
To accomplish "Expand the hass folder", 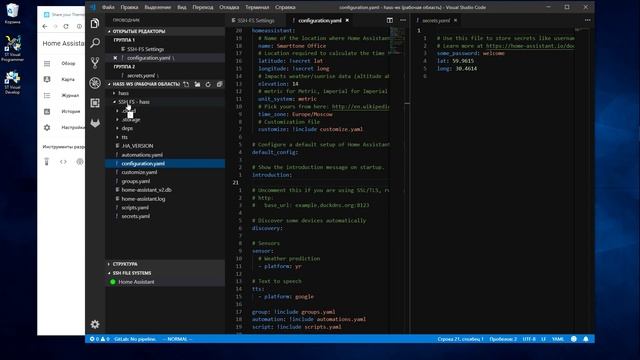I will [x=123, y=93].
